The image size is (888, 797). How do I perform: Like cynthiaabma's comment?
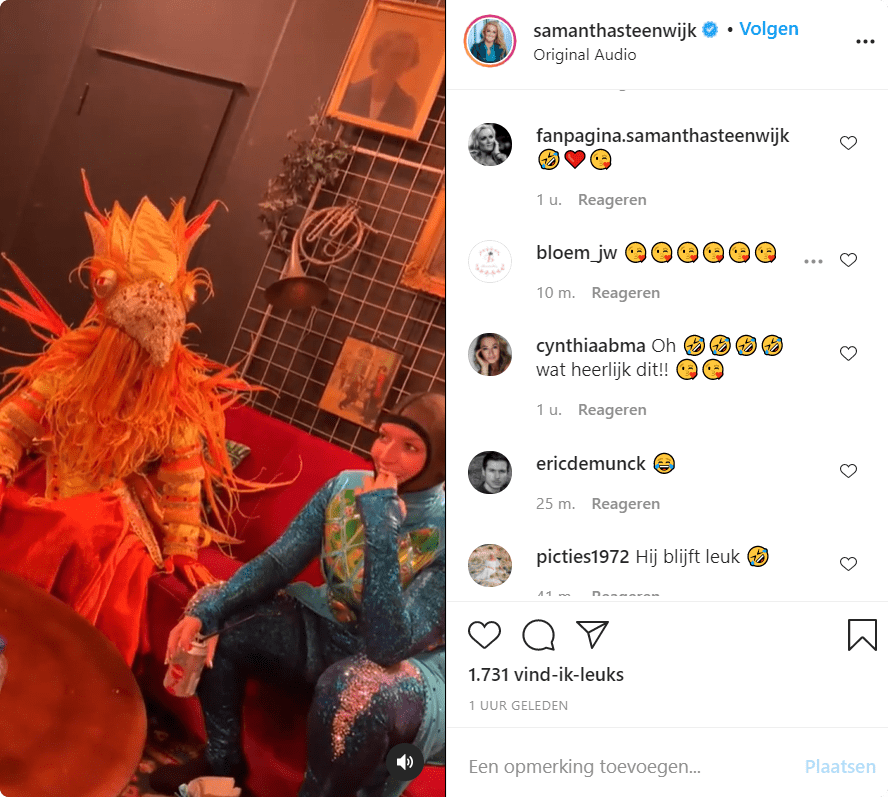[x=848, y=353]
